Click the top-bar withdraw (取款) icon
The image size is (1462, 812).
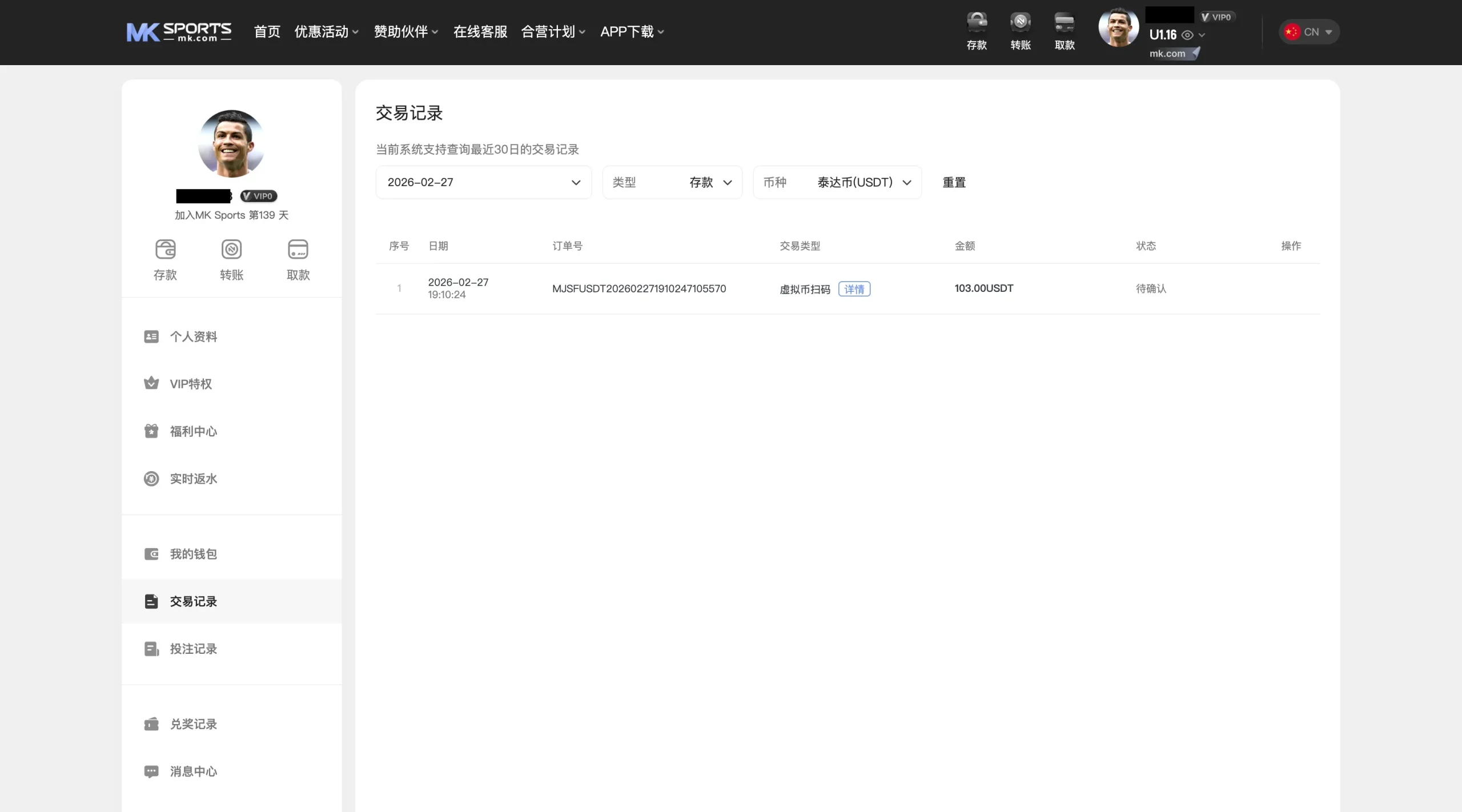(1065, 23)
